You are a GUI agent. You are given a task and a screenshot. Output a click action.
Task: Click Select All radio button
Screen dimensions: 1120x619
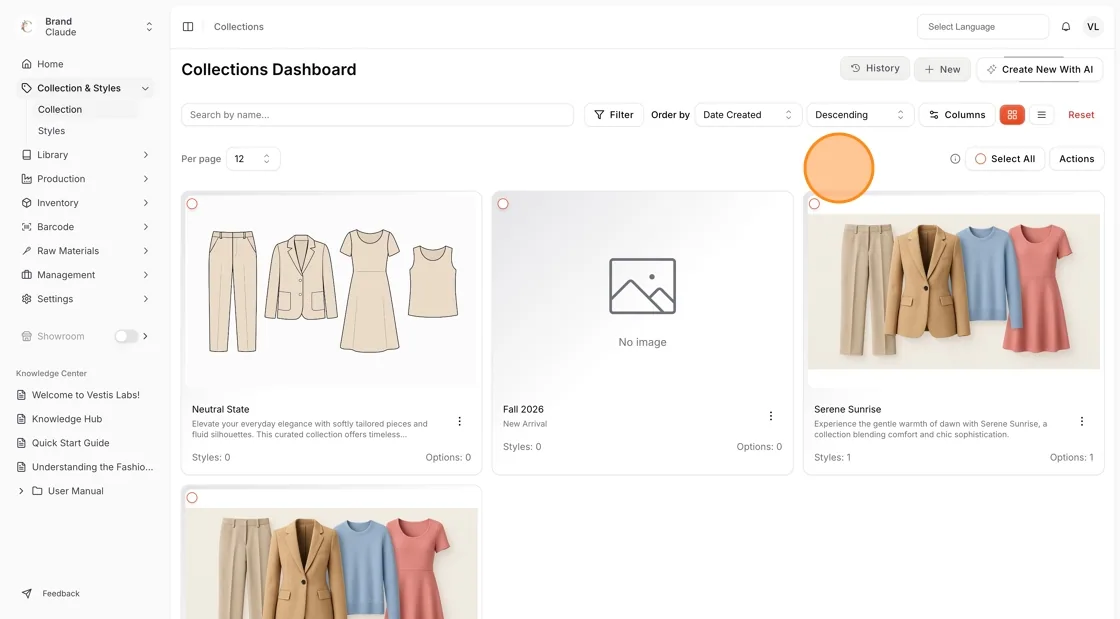click(981, 158)
